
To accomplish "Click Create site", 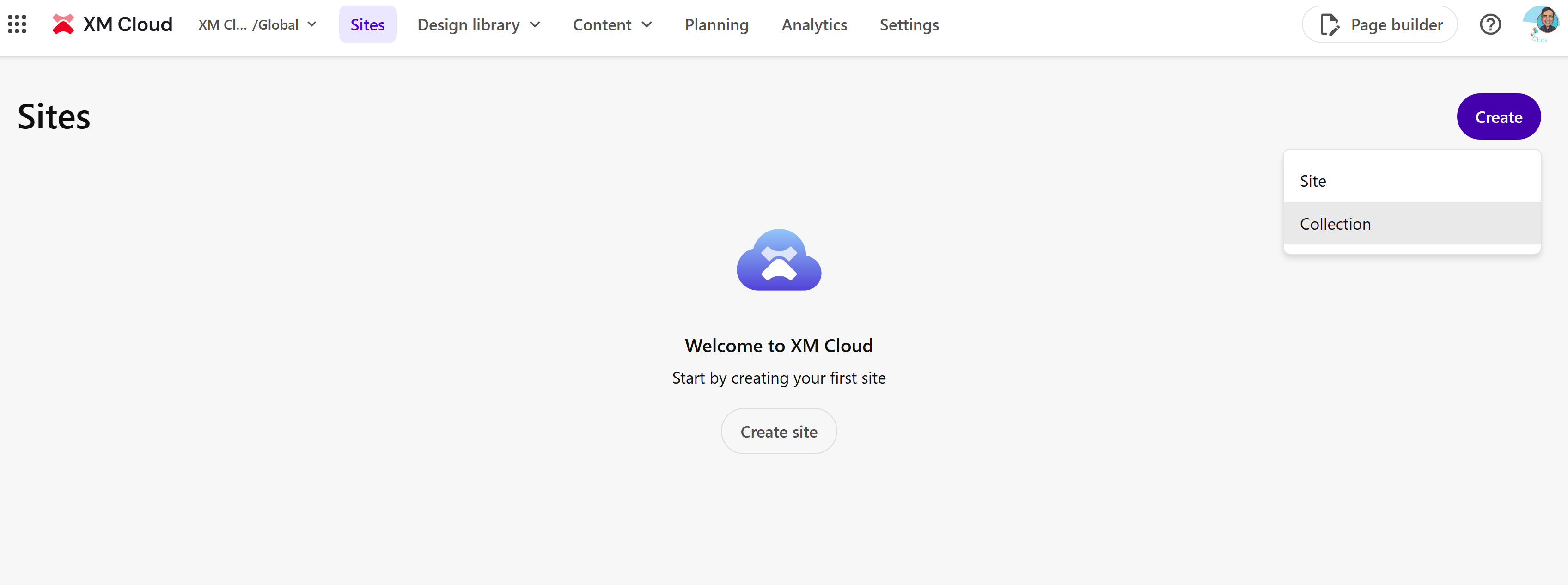I will click(779, 431).
